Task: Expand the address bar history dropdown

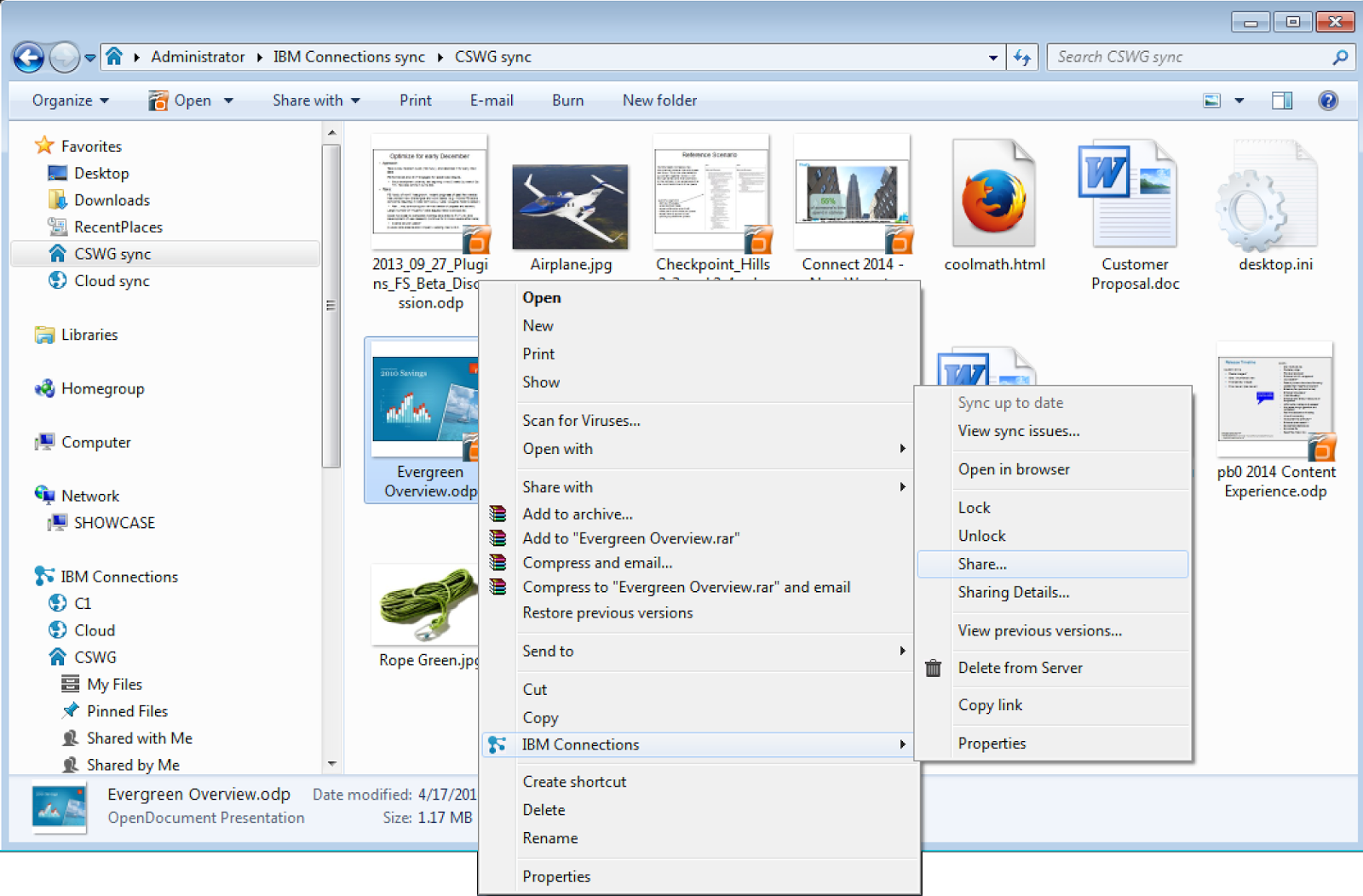Action: coord(993,58)
